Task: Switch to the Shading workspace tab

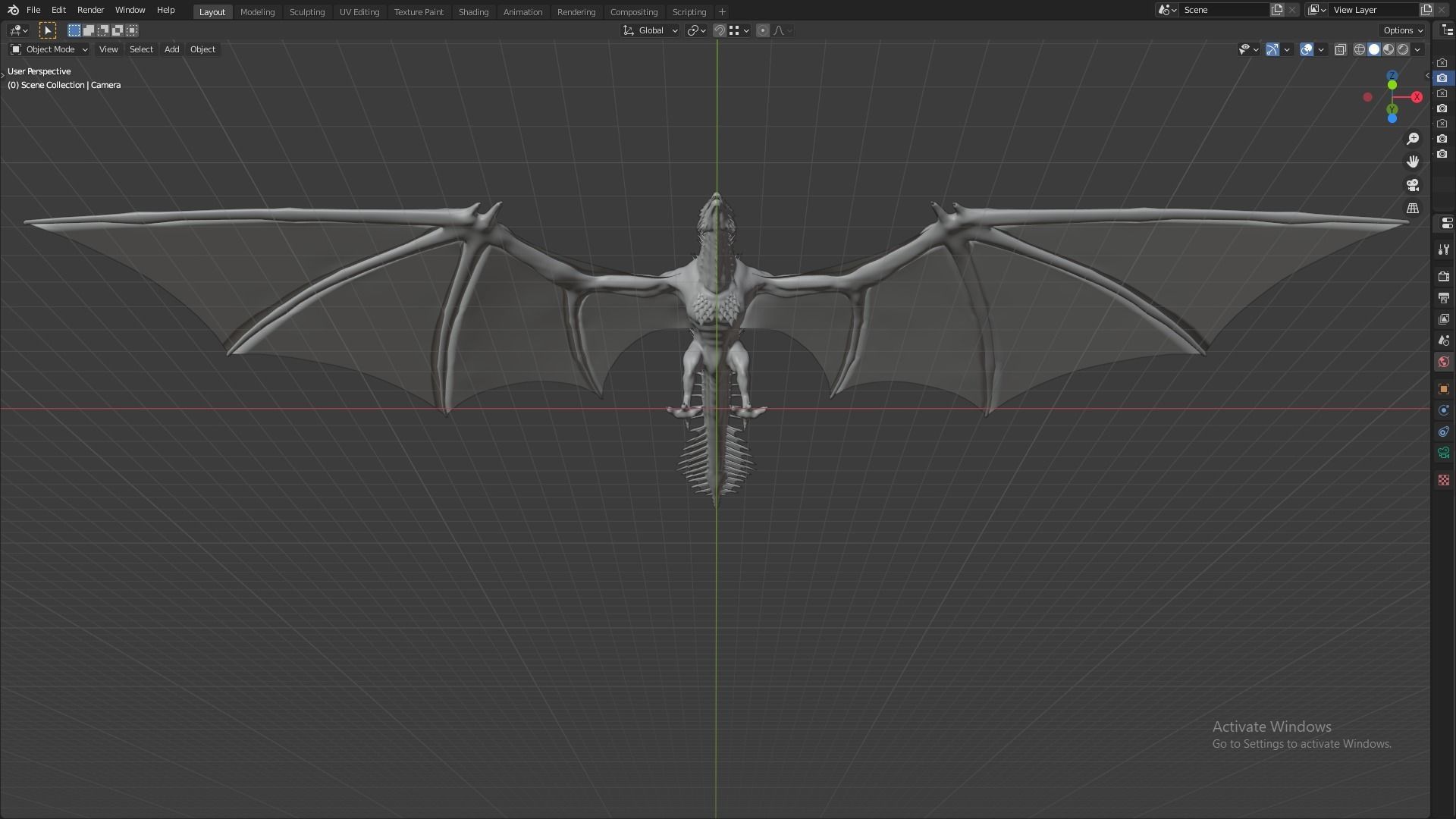Action: point(473,12)
